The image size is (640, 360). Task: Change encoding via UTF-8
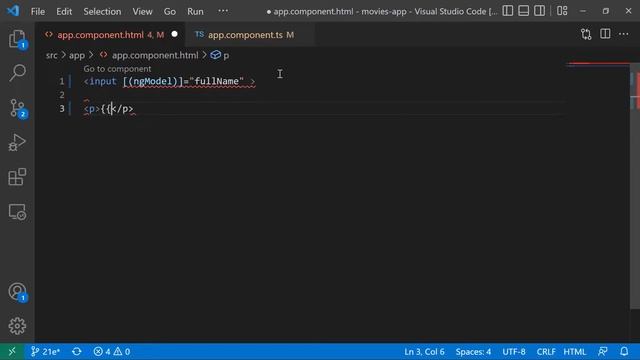[x=513, y=351]
